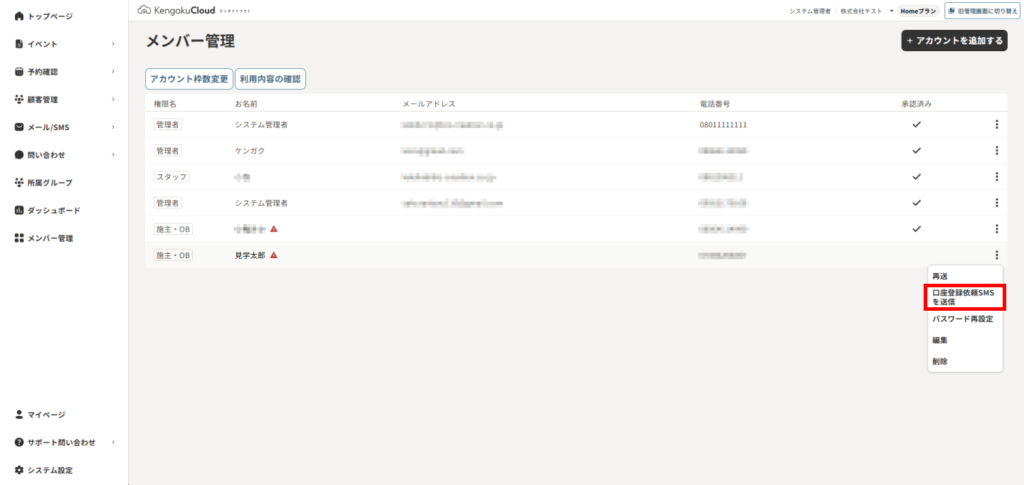Expand the メール/SMS sidebar submenu

[113, 128]
